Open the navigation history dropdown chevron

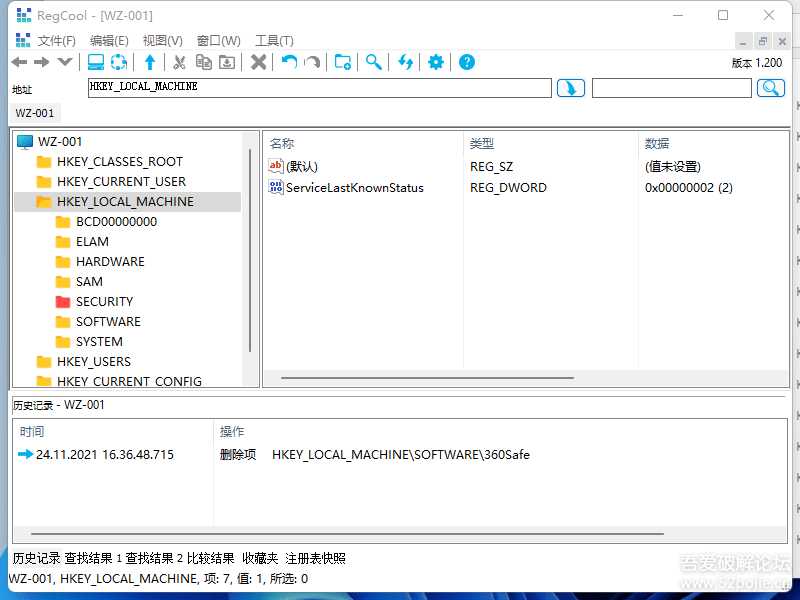point(65,62)
